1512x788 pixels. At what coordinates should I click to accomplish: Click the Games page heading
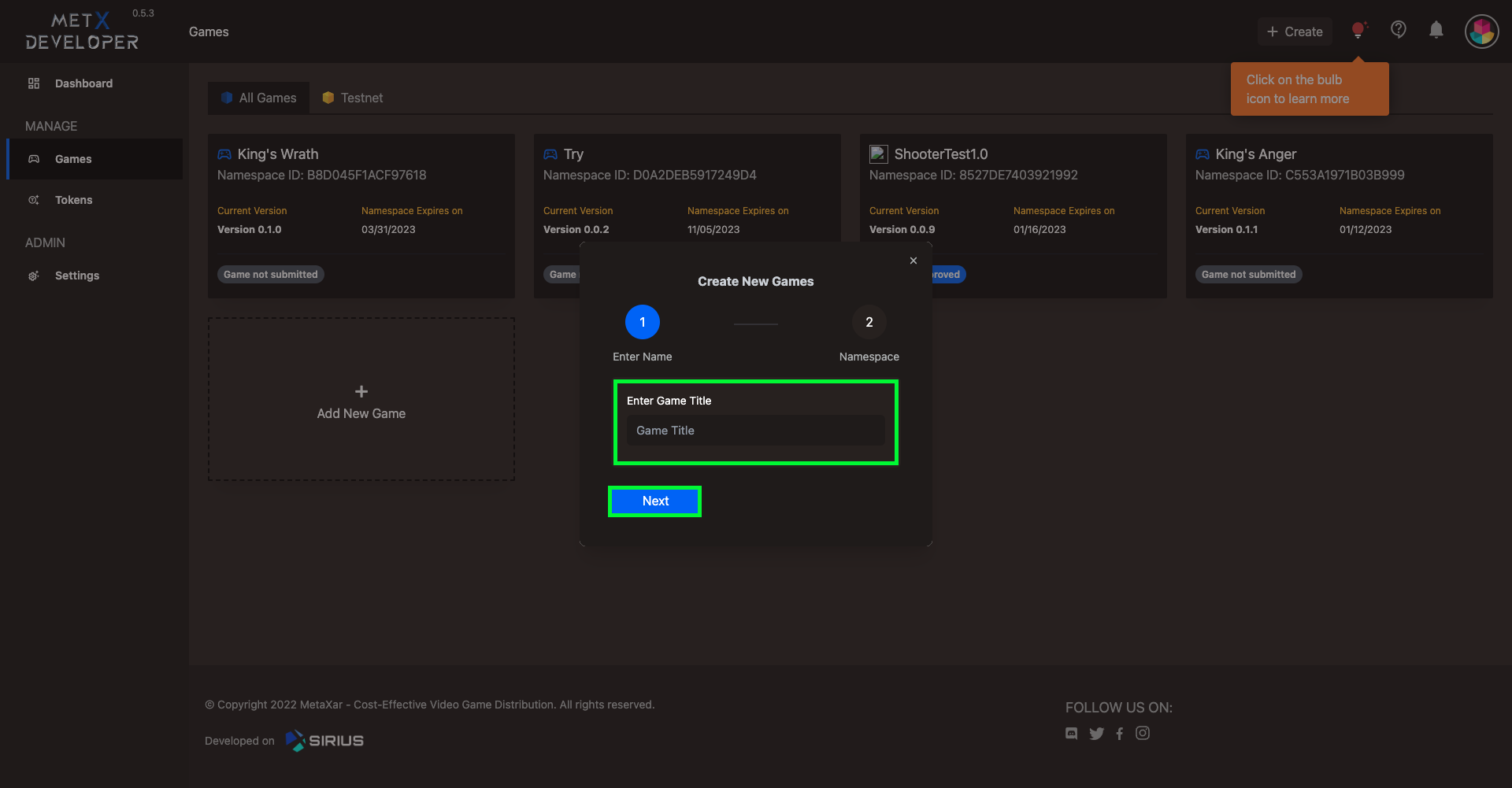click(x=209, y=31)
